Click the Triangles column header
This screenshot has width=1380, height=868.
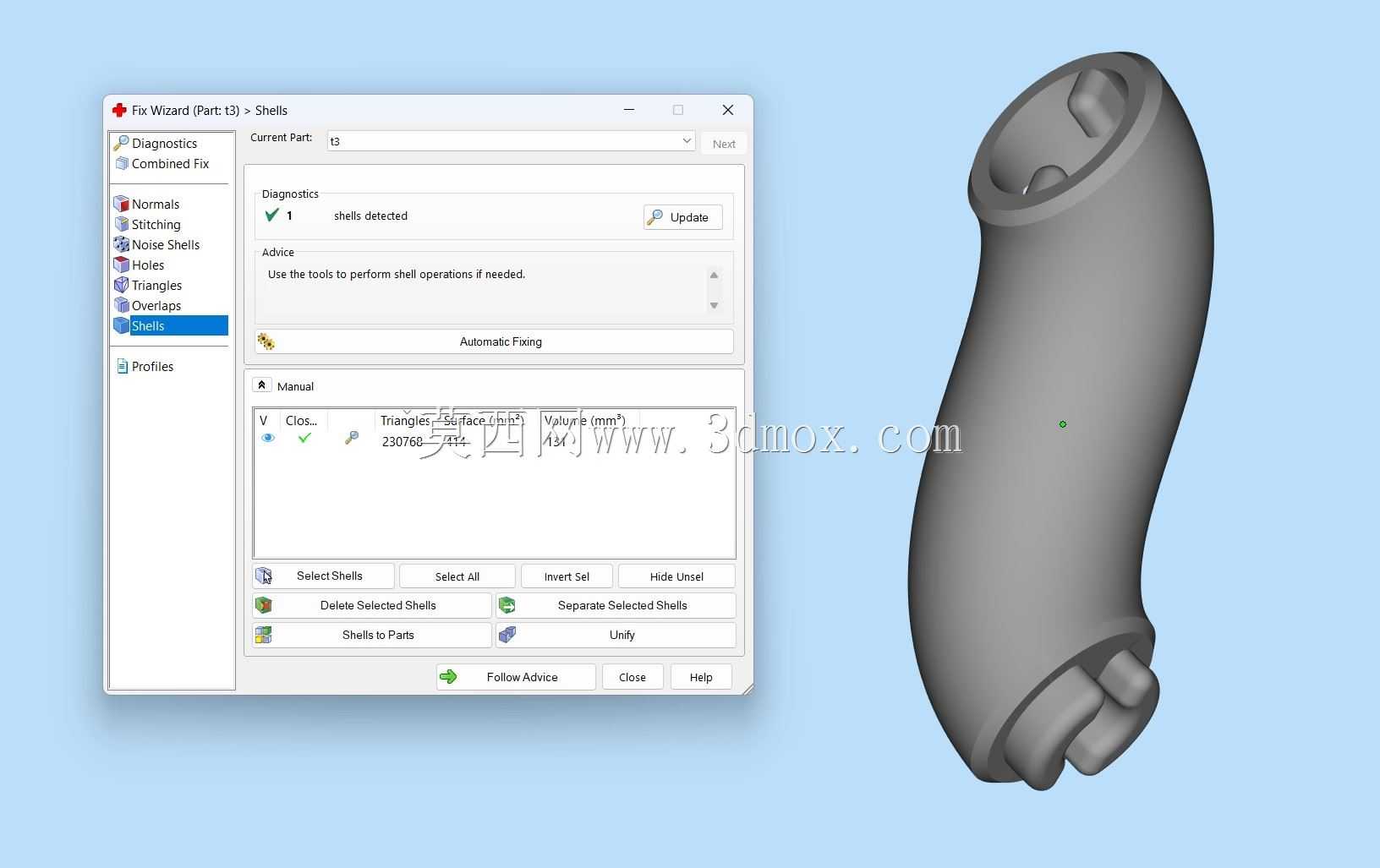pyautogui.click(x=405, y=420)
